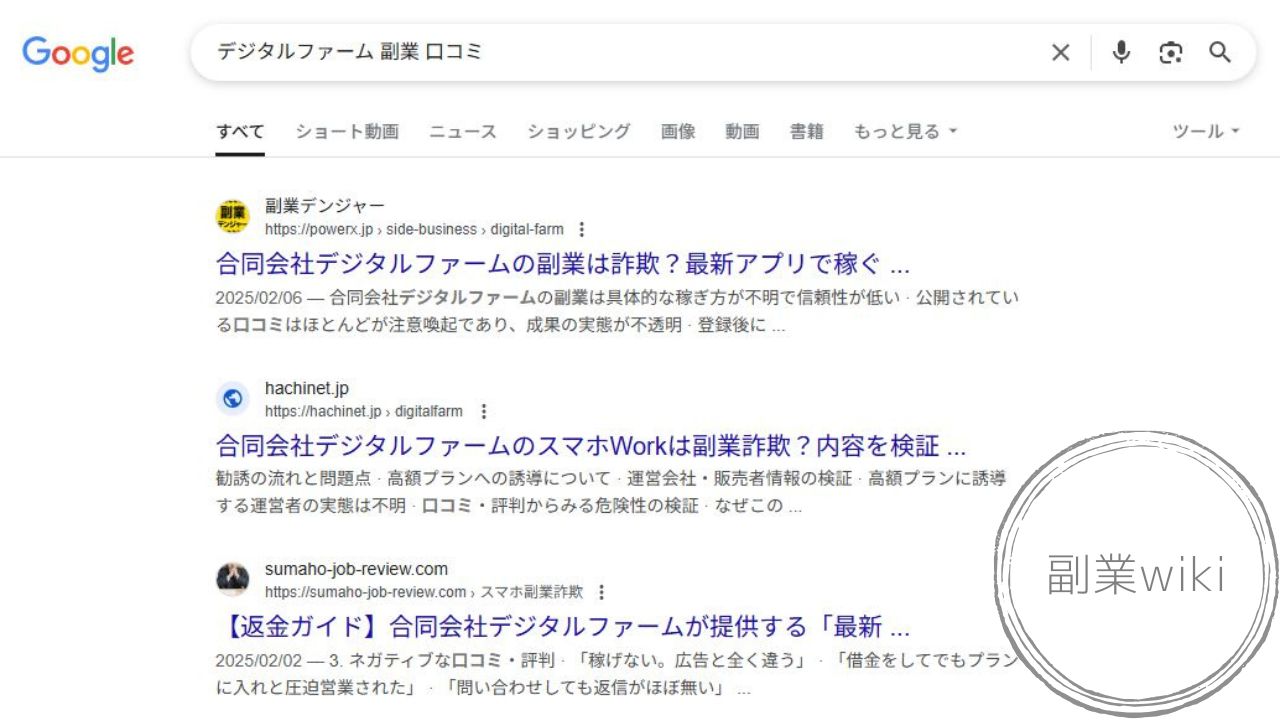Image resolution: width=1280 pixels, height=720 pixels.
Task: Click the magnifier search icon
Action: (x=1220, y=52)
